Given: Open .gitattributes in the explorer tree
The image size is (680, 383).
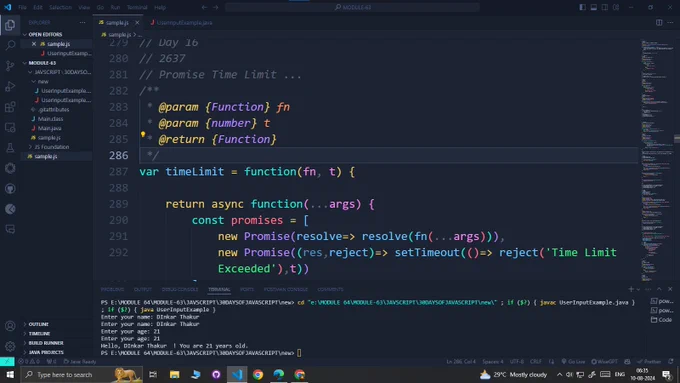Looking at the screenshot, I should coord(53,110).
